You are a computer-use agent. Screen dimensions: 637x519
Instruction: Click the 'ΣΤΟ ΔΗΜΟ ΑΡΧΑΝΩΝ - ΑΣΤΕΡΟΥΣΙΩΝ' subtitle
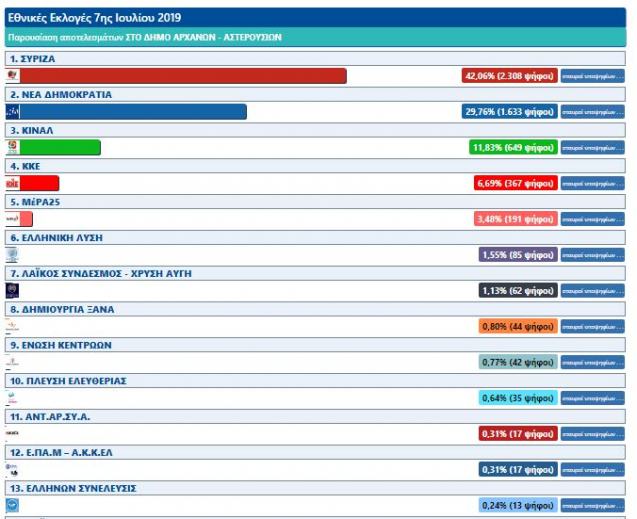pyautogui.click(x=204, y=37)
